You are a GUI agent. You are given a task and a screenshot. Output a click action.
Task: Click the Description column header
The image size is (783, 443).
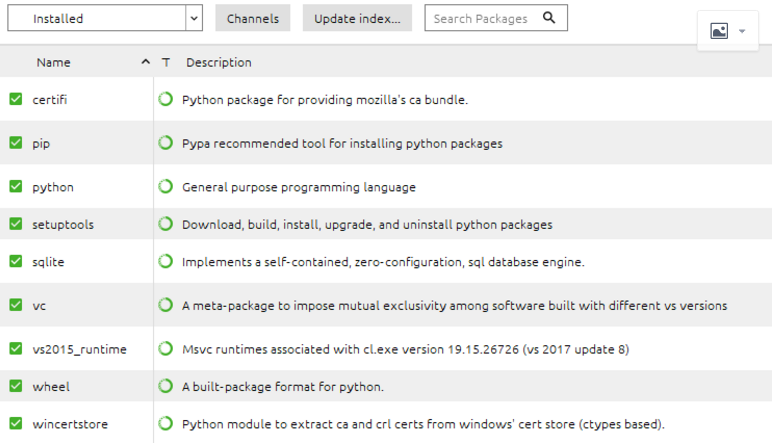click(219, 62)
